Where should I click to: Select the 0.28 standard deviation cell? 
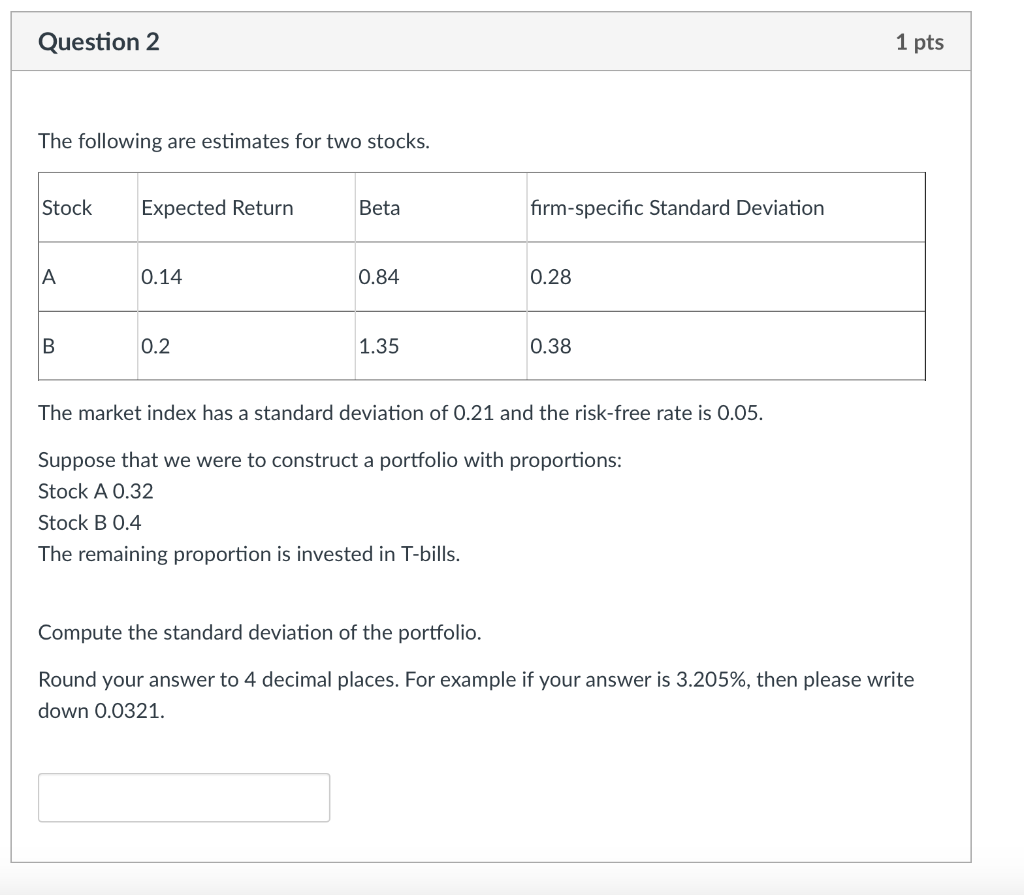(x=551, y=277)
